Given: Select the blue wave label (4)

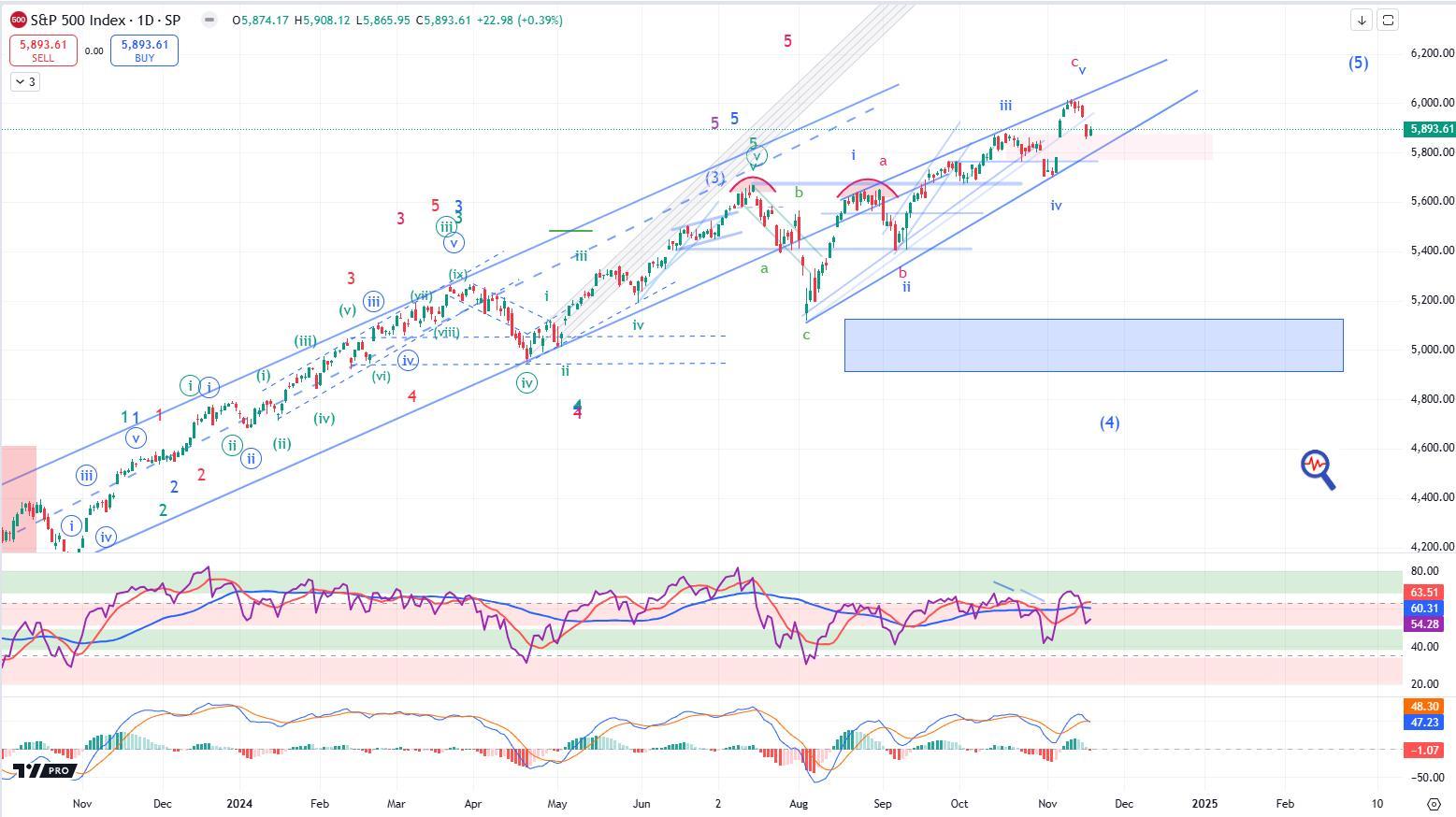Looking at the screenshot, I should click(1109, 423).
